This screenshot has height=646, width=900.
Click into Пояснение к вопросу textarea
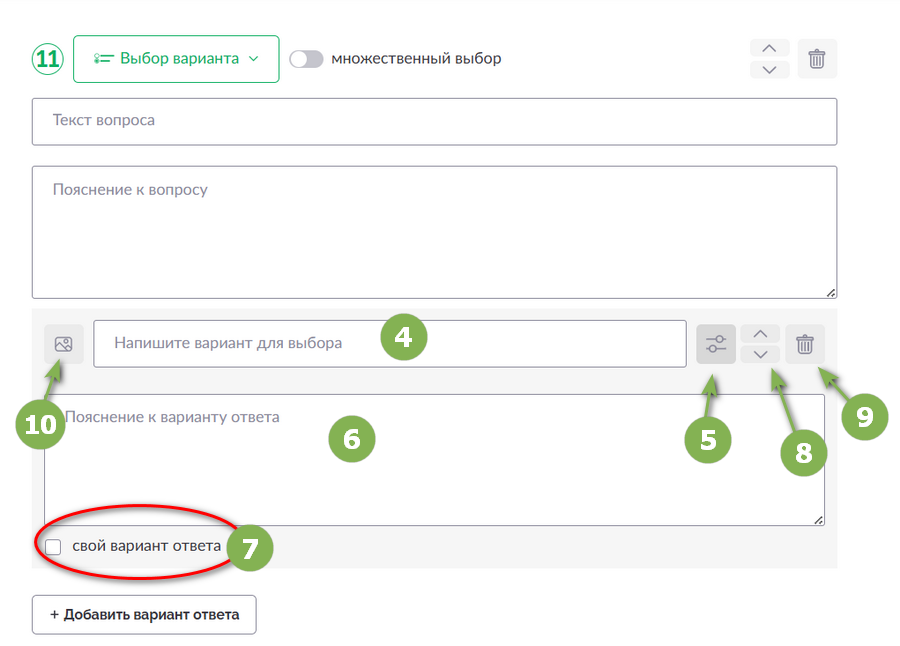coord(435,232)
